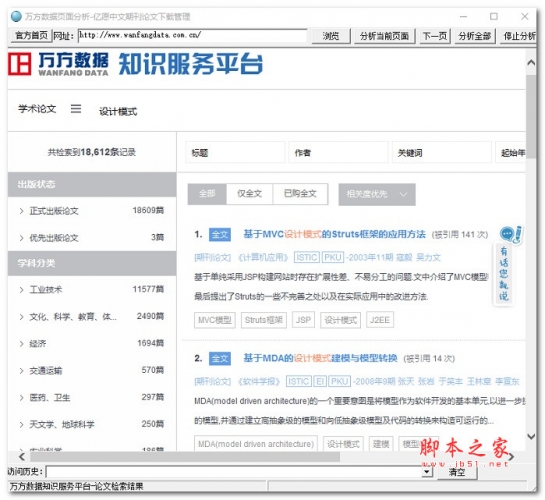
Task: Click the 共检索到18,612条记录 text
Action: click(92, 152)
